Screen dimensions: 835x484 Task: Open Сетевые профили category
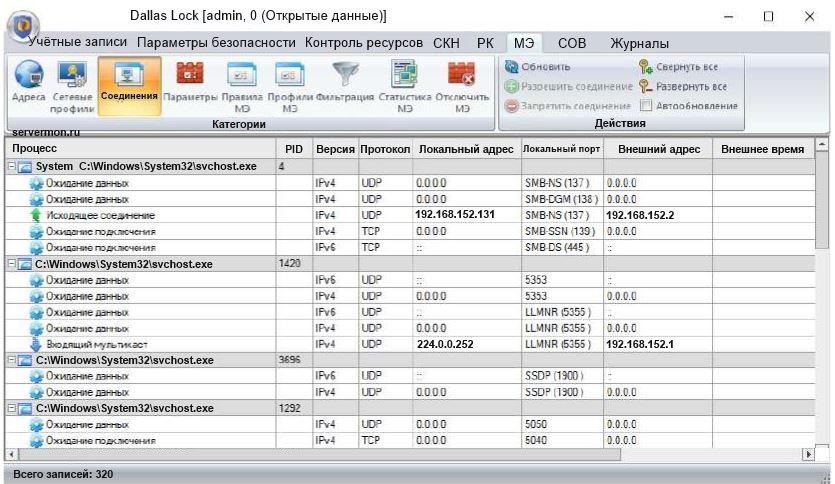click(x=72, y=86)
